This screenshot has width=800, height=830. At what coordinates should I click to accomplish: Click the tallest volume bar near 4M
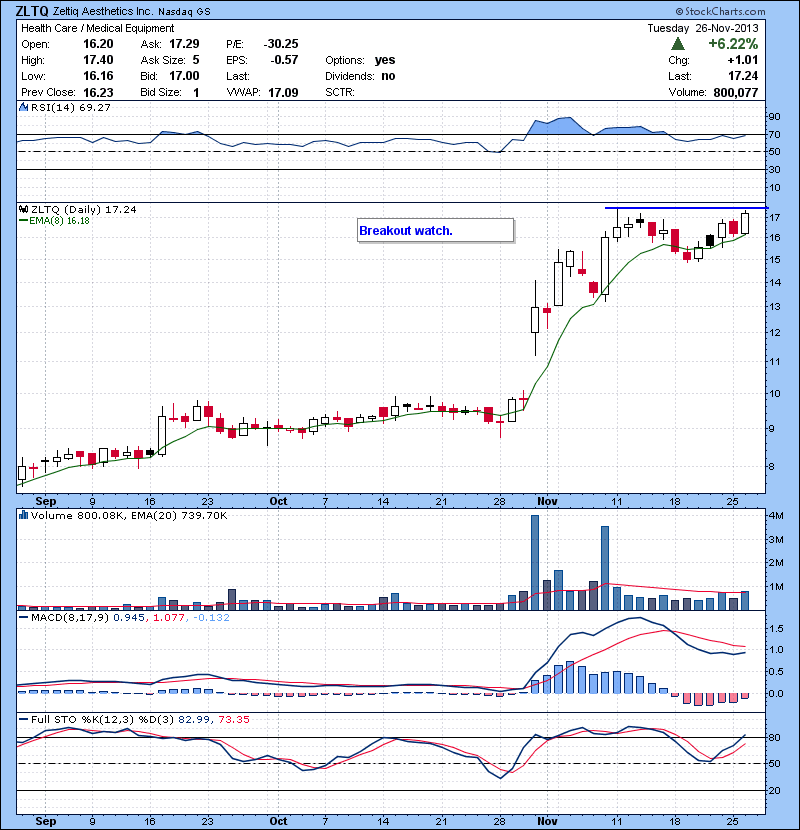pos(535,563)
